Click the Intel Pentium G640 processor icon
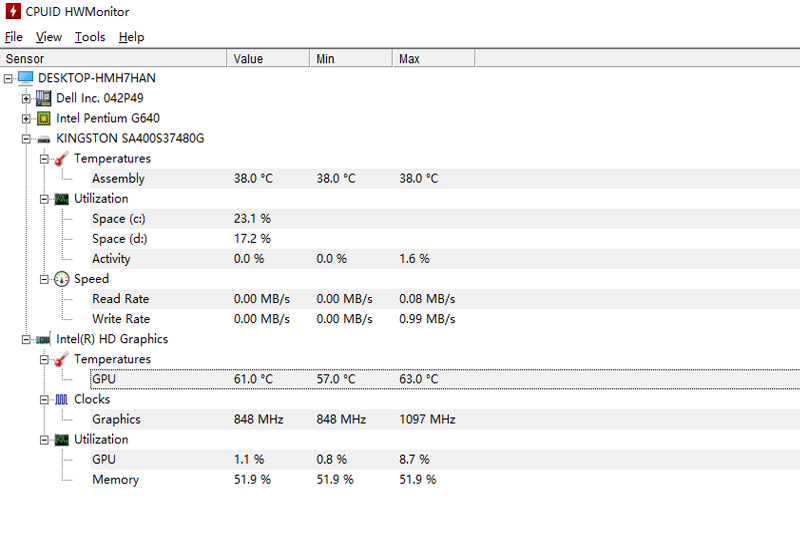Screen dimensions: 800x533 point(44,118)
